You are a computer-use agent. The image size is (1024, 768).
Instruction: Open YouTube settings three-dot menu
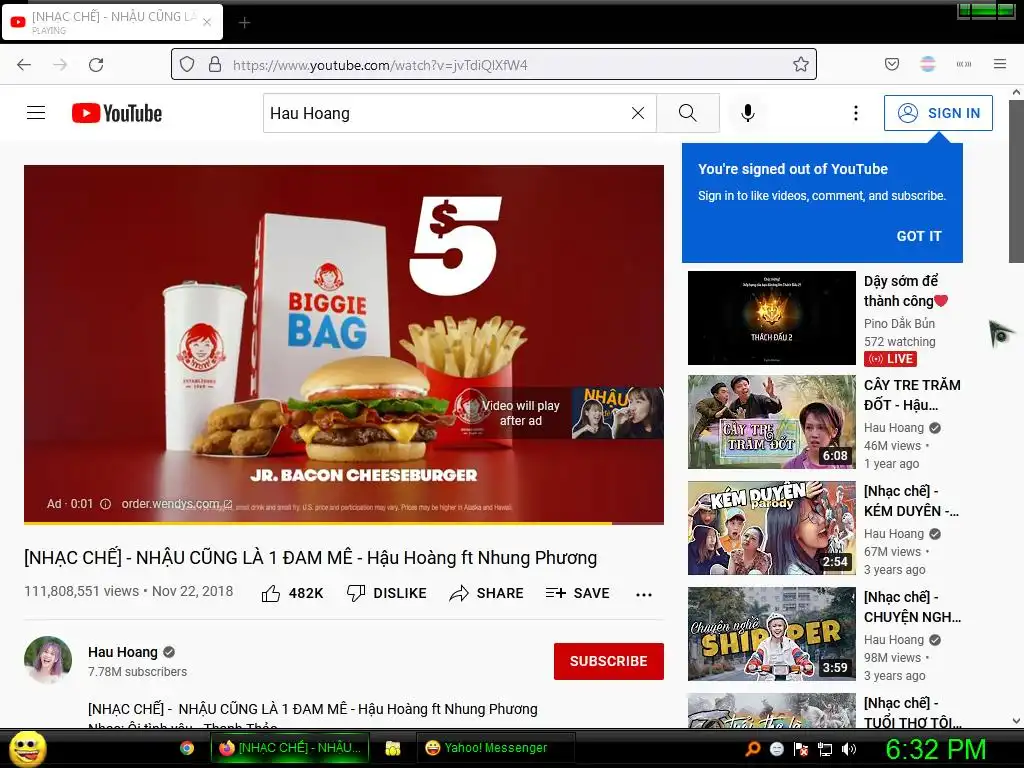coord(856,113)
